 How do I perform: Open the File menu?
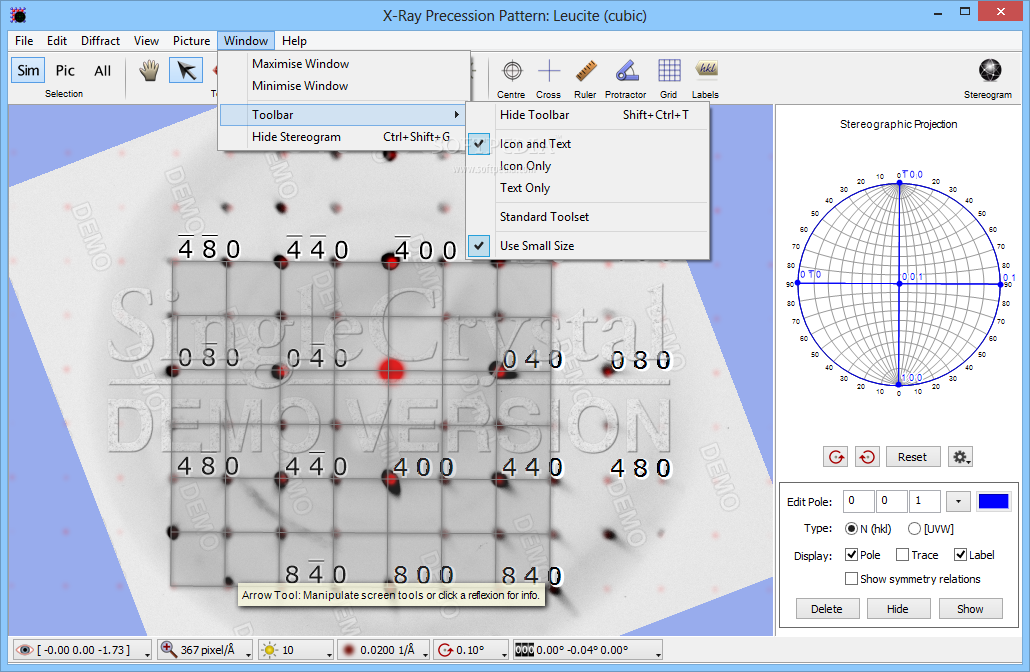(x=24, y=41)
